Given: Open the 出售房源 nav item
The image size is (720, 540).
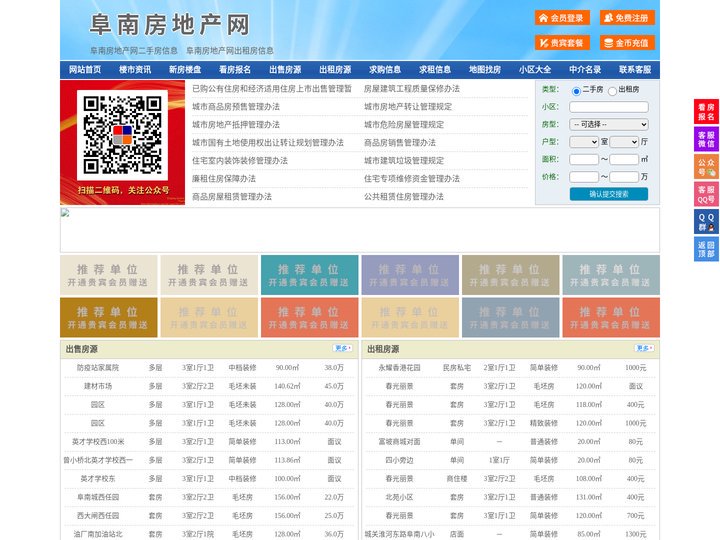Looking at the screenshot, I should [x=285, y=70].
